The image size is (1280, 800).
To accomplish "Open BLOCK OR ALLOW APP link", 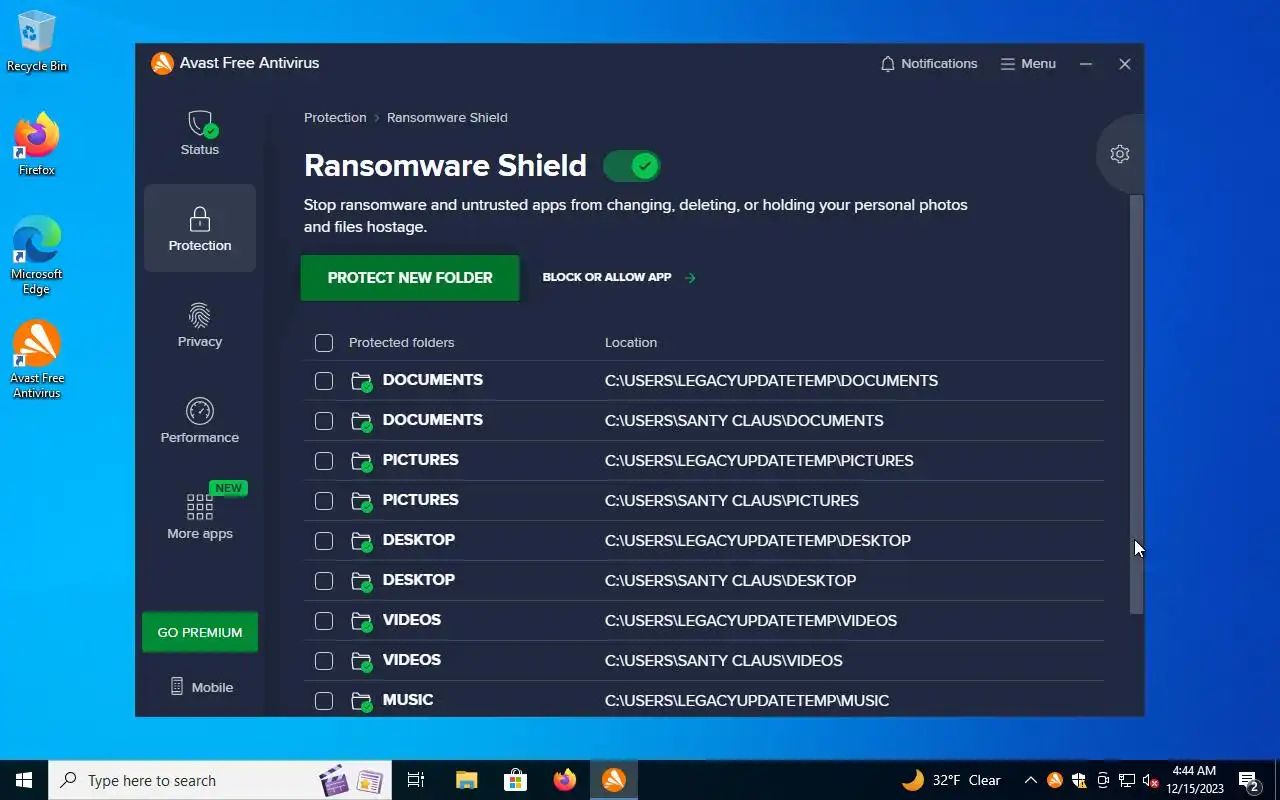I will pos(619,277).
